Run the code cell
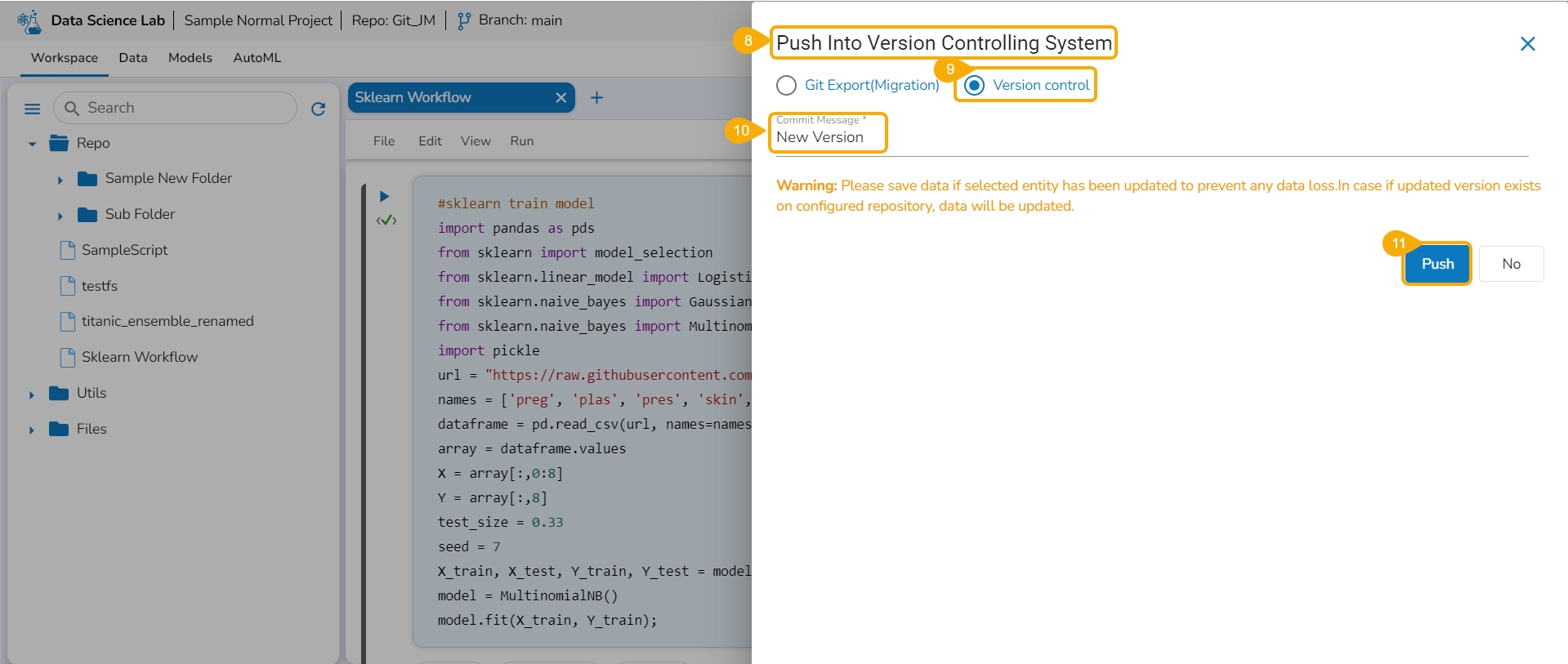Screen dimensions: 1568x664 click(x=384, y=196)
